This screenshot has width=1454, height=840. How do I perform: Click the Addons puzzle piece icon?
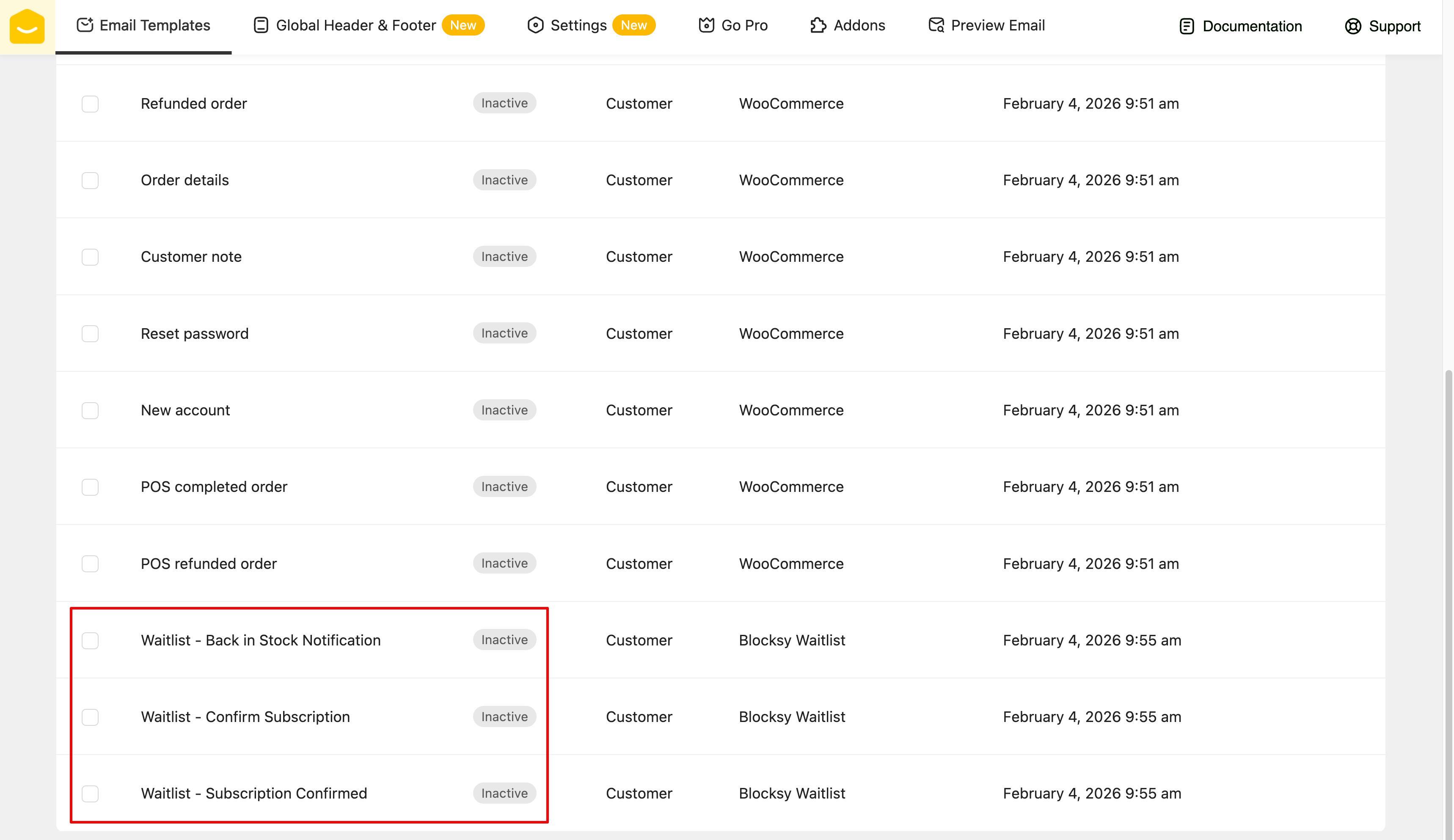point(818,25)
